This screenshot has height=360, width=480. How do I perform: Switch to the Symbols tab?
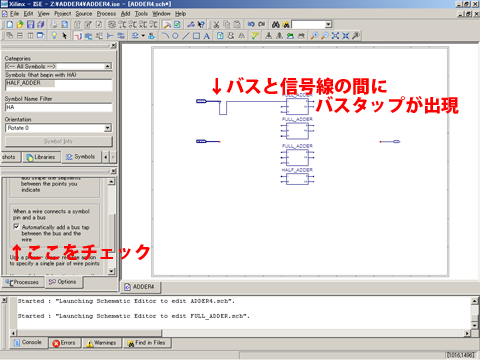(81, 157)
